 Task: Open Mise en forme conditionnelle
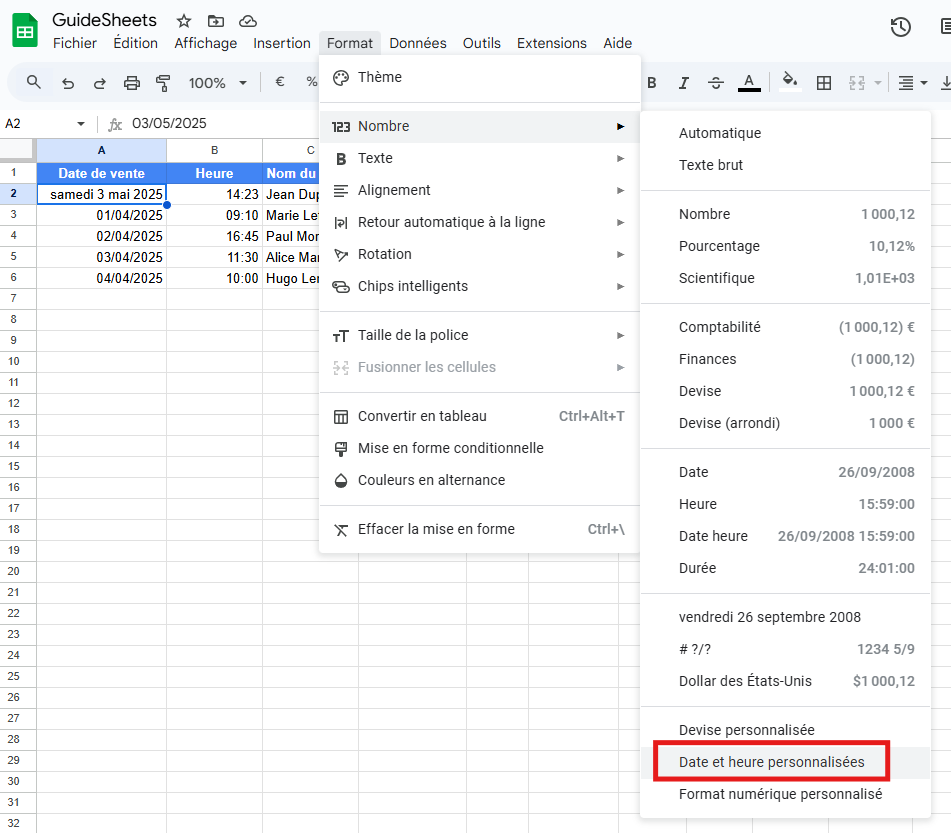pyautogui.click(x=480, y=448)
